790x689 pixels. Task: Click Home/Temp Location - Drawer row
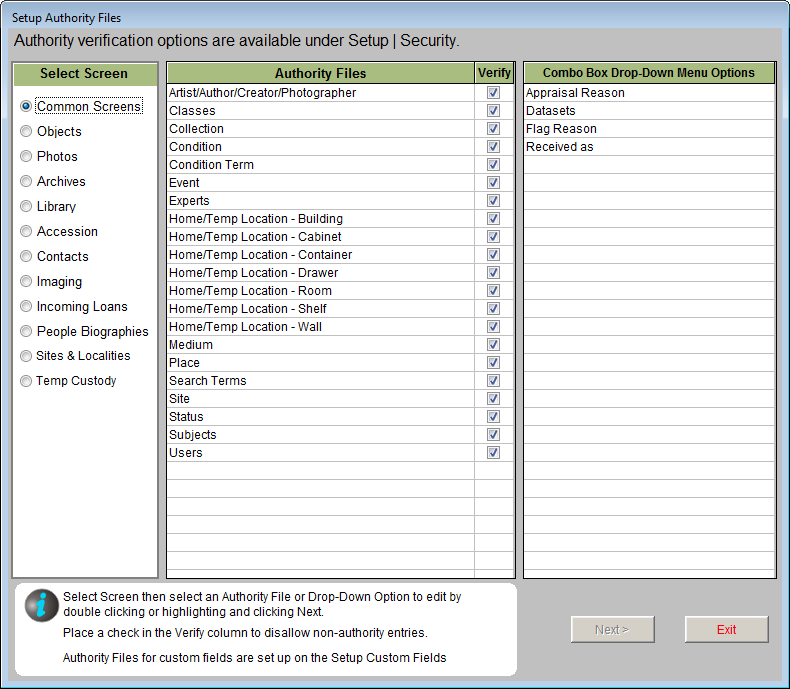254,273
